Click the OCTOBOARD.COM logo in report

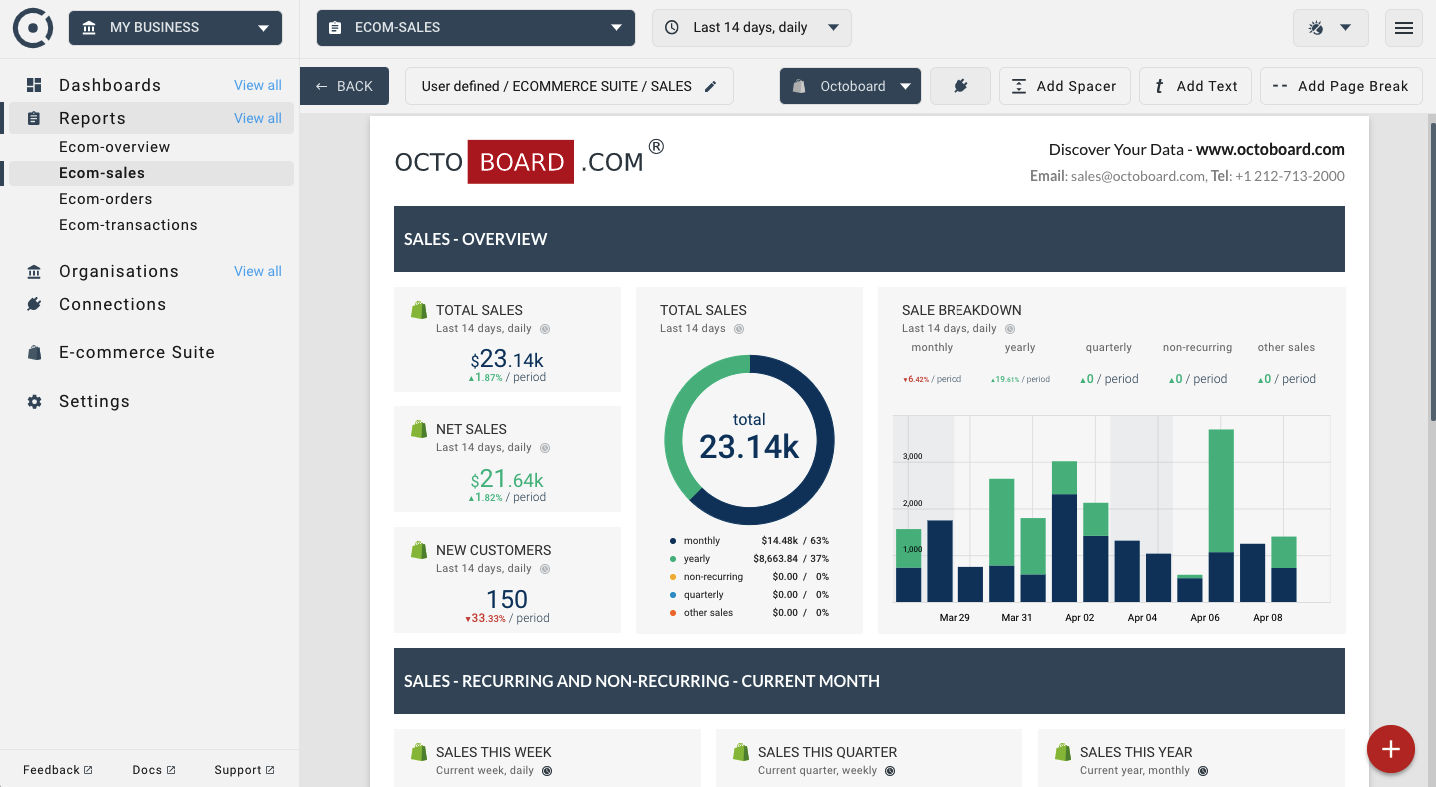[x=530, y=161]
